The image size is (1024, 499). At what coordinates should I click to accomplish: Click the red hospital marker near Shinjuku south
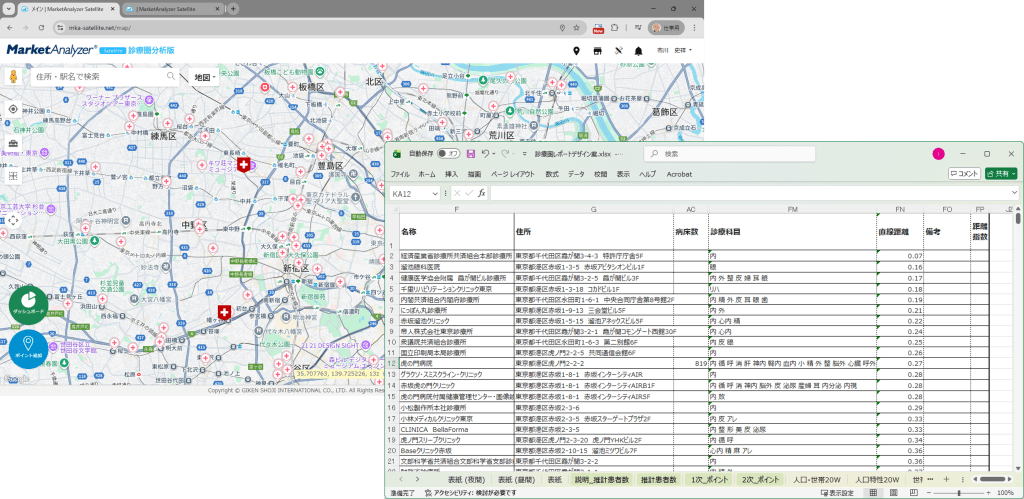(x=224, y=312)
